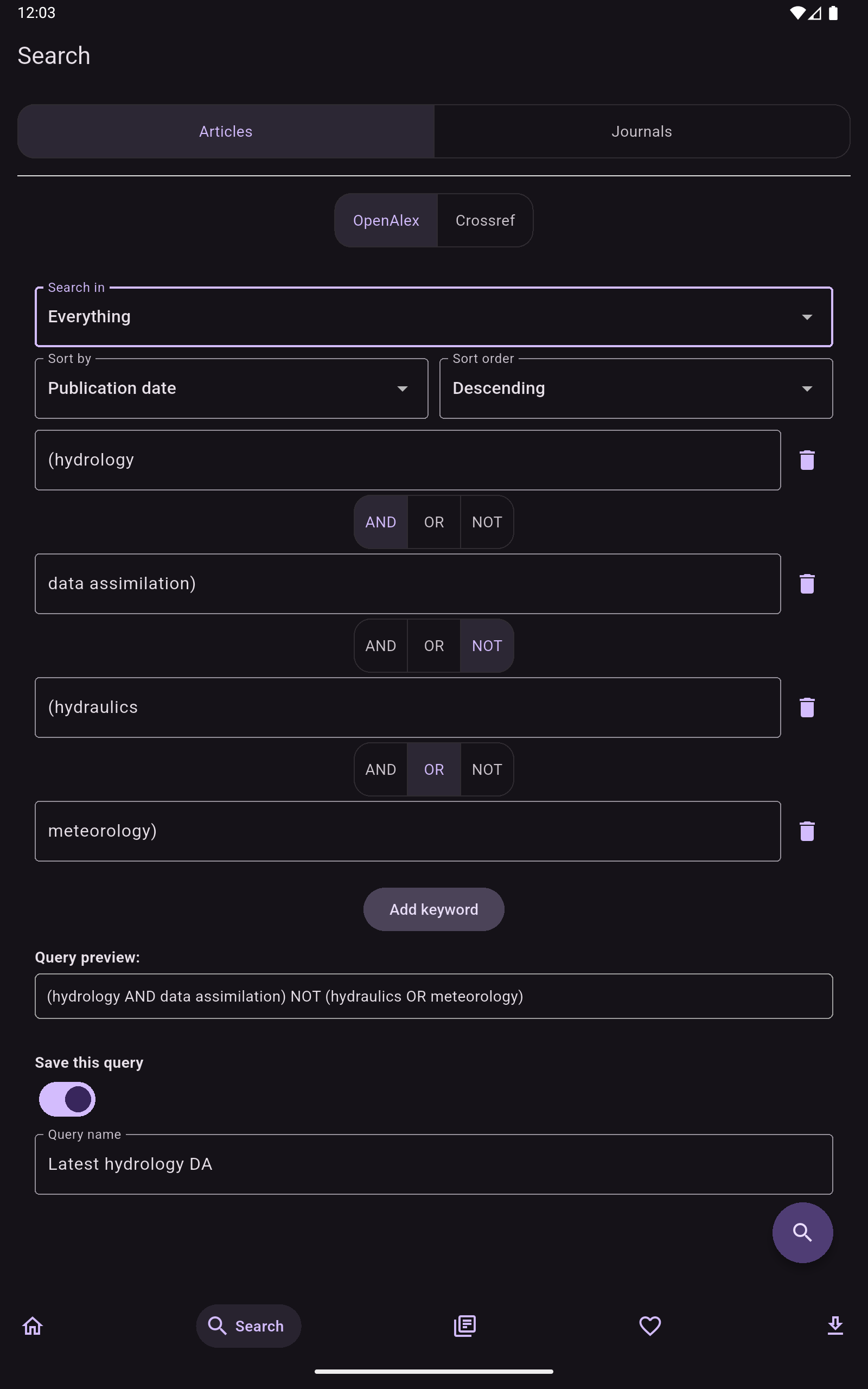Viewport: 868px width, 1389px height.
Task: Delete the "(hydrology" keyword row
Action: (807, 460)
